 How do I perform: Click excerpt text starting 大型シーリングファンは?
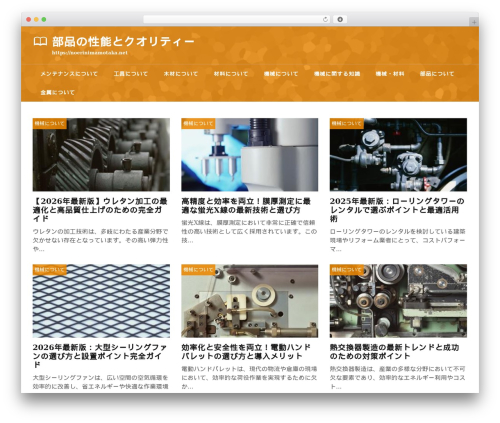[x=100, y=382]
